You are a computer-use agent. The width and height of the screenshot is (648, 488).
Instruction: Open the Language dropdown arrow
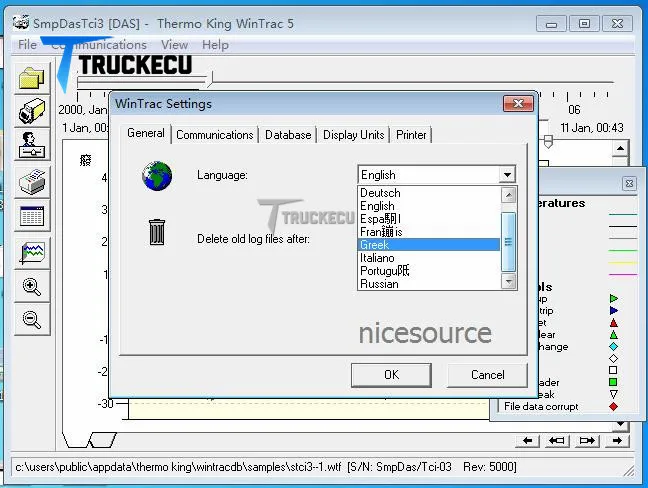pos(507,175)
